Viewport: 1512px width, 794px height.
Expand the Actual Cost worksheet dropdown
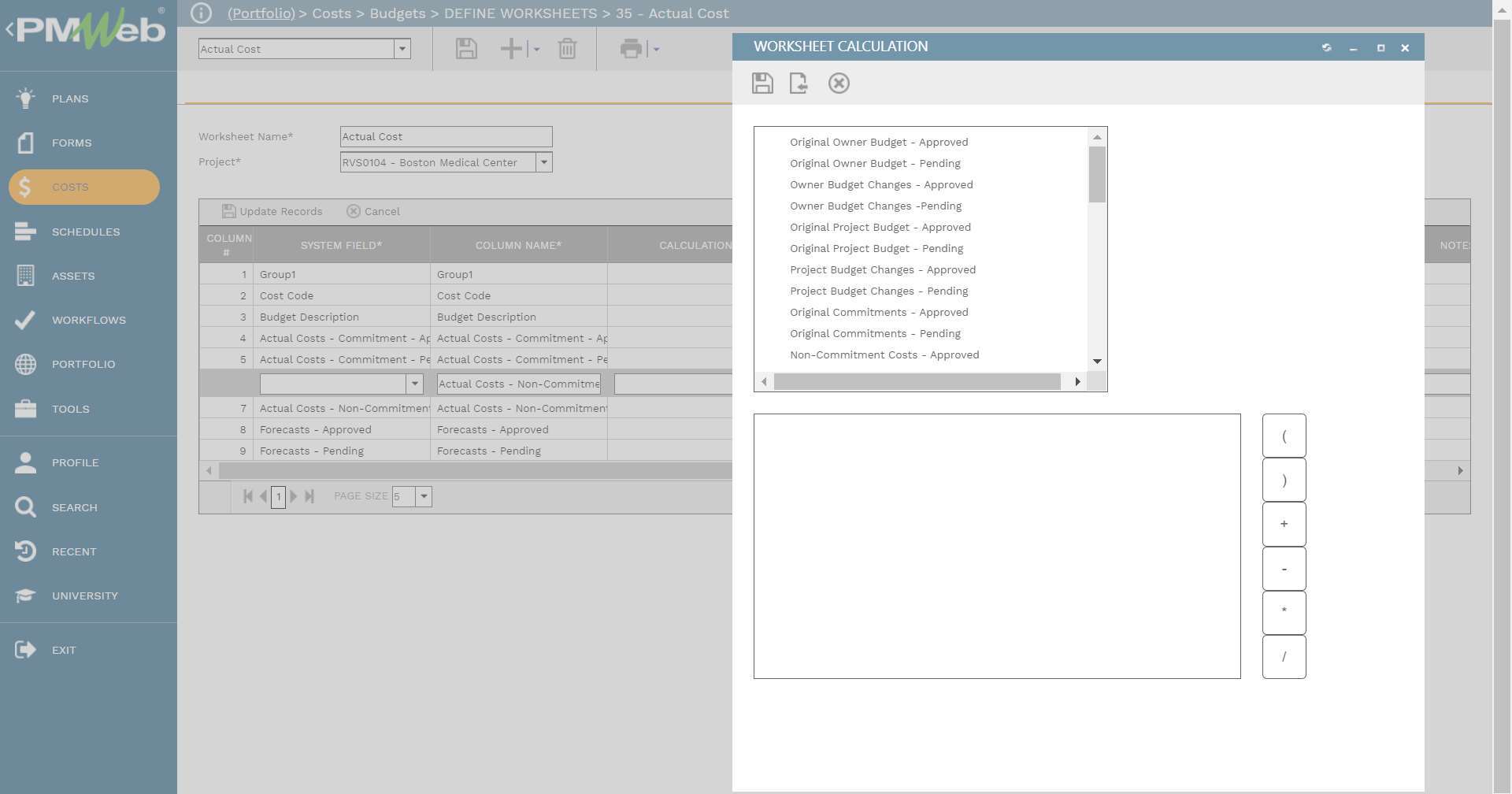(402, 49)
